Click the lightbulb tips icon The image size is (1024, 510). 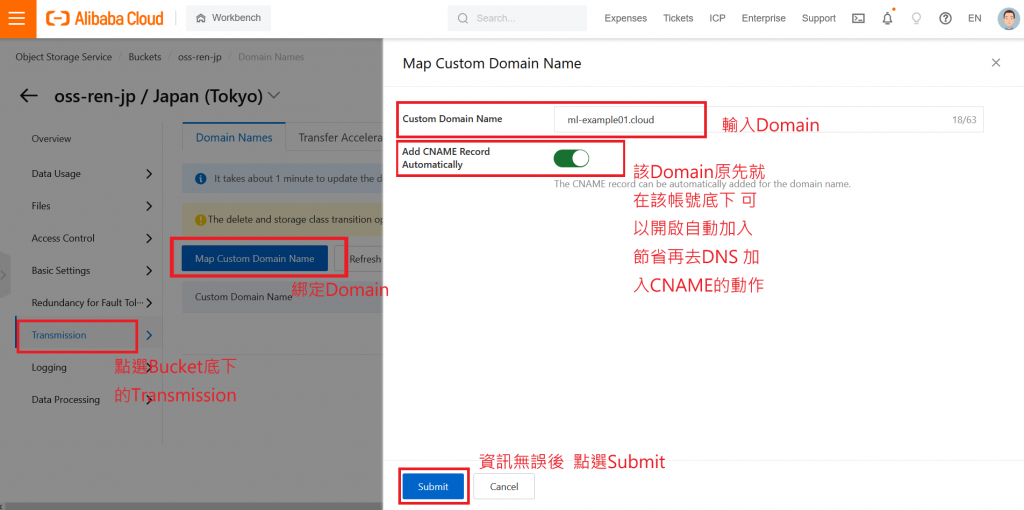(916, 18)
